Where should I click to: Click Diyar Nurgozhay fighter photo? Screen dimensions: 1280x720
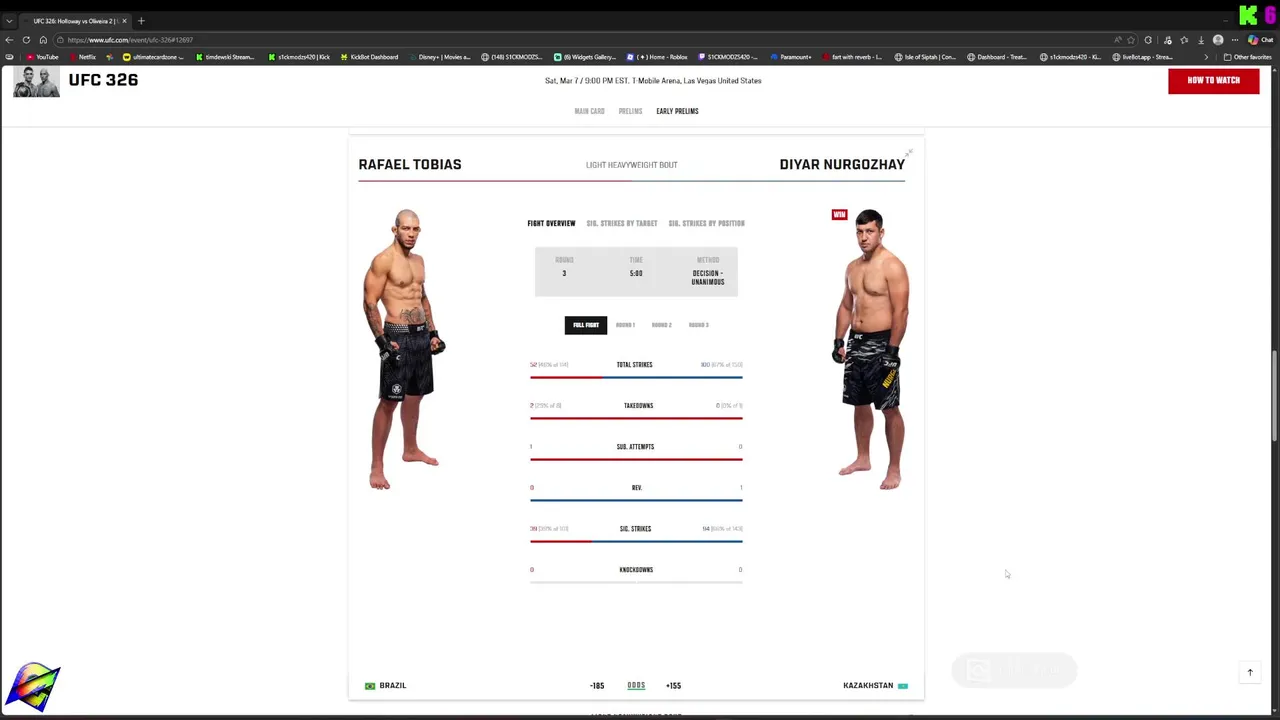click(871, 349)
